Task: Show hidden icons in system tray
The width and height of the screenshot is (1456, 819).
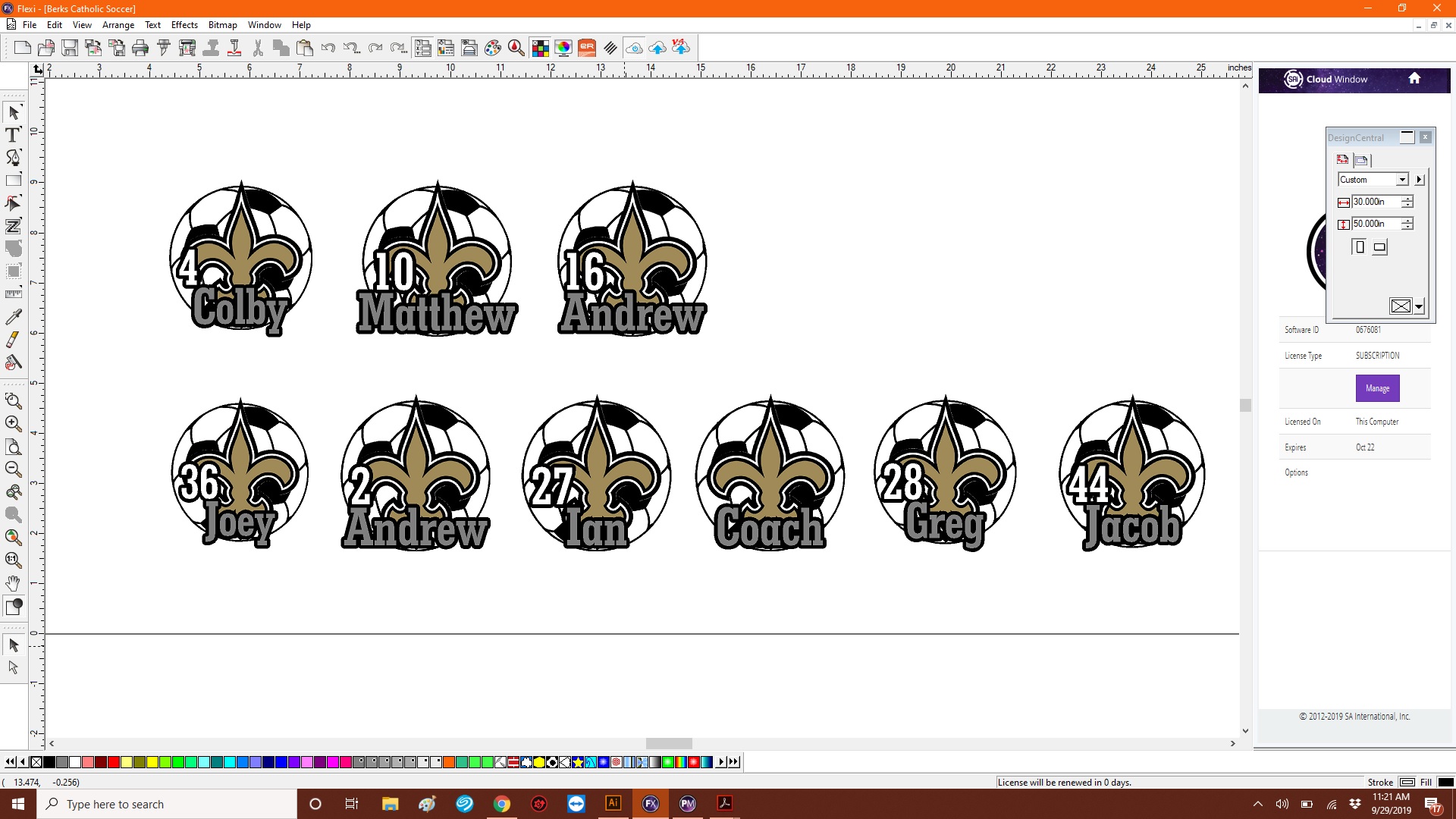Action: [x=1258, y=804]
